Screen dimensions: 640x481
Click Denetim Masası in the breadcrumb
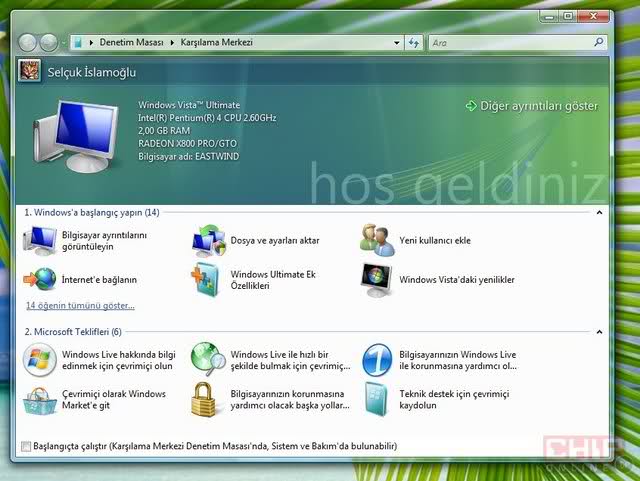click(x=131, y=42)
